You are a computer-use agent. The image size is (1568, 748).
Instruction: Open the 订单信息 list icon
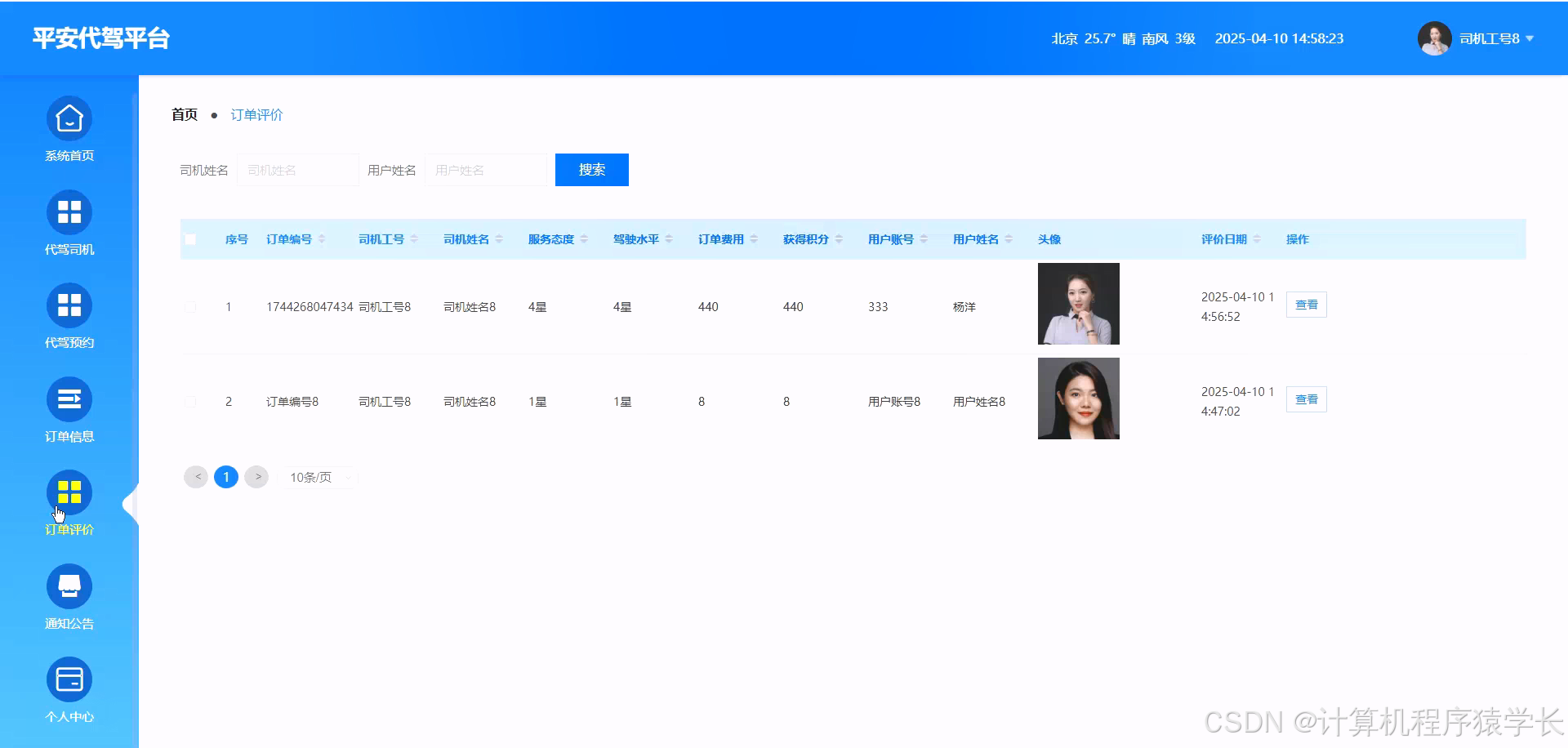click(69, 399)
